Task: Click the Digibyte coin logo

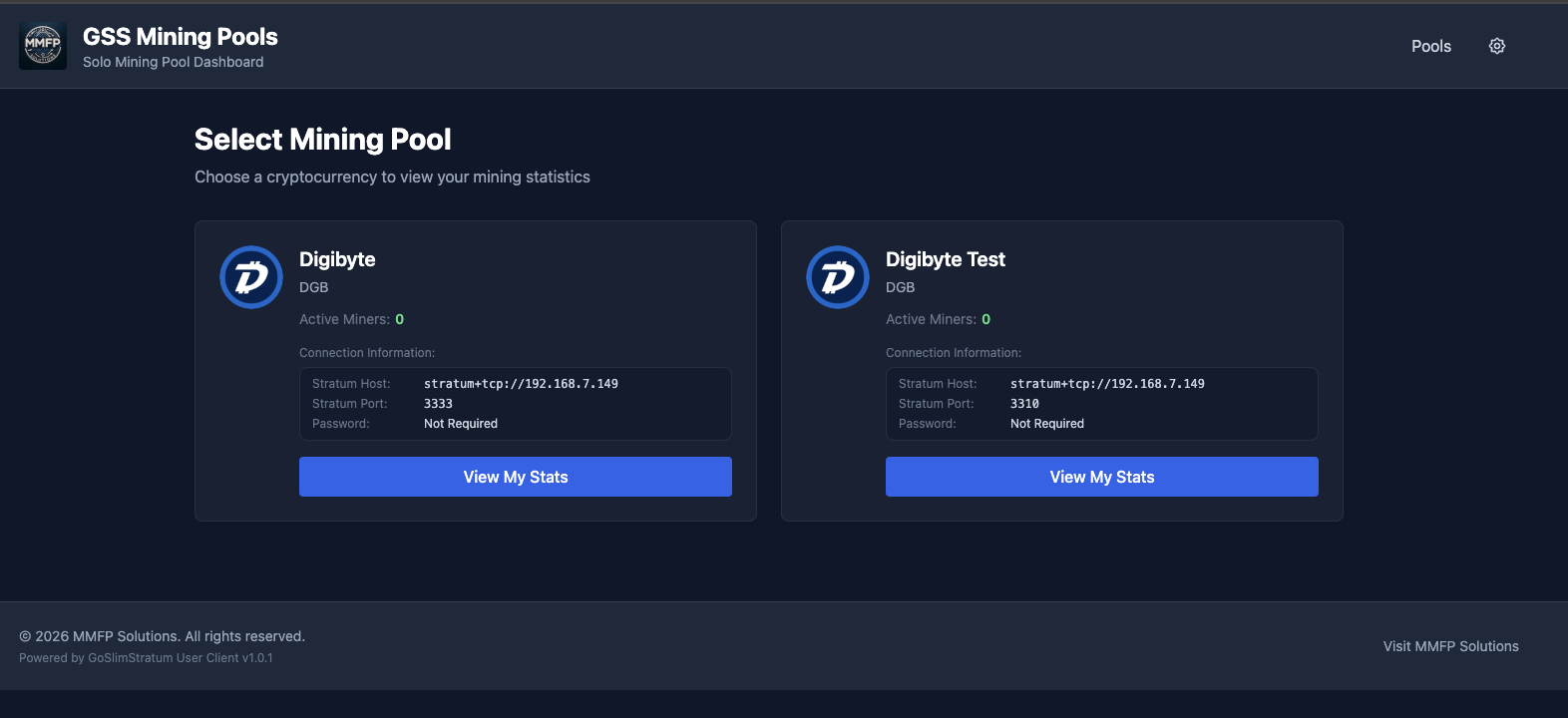Action: tap(251, 277)
